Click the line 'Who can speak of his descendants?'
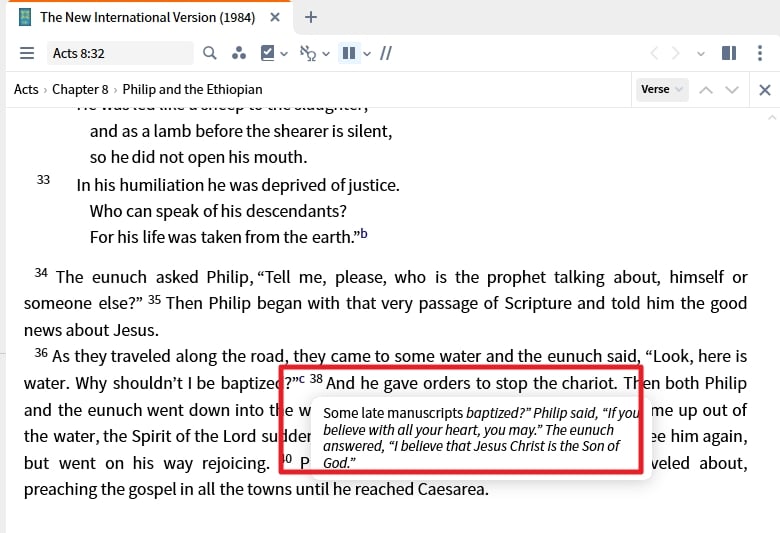 (218, 211)
